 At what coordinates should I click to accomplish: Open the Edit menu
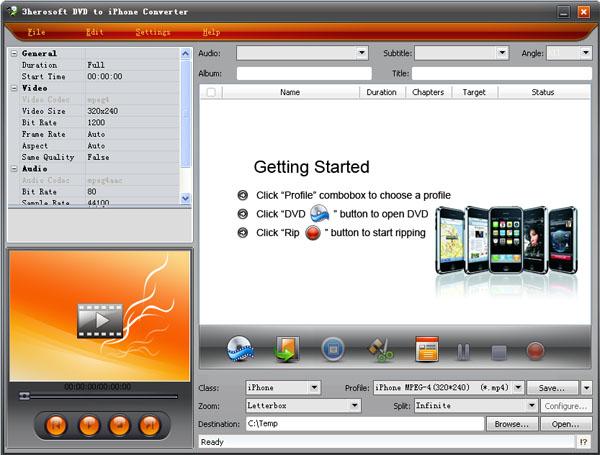95,32
